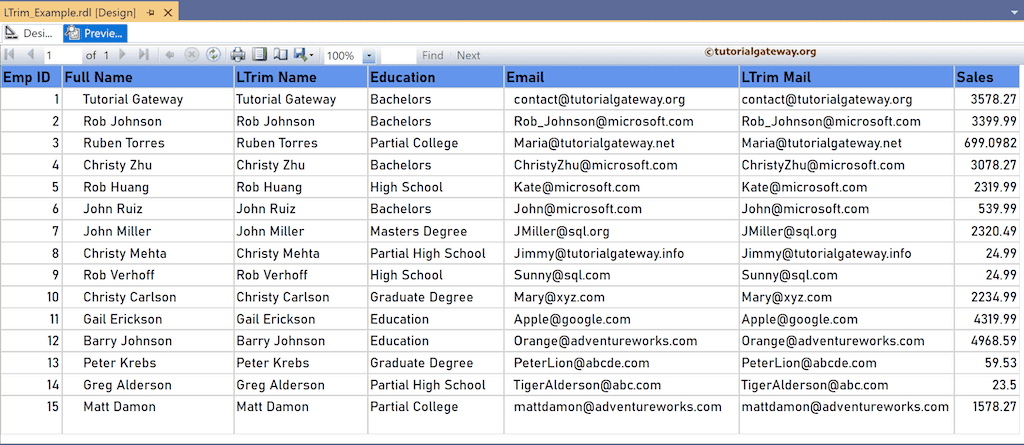1024x445 pixels.
Task: Click the Next search result button
Action: (468, 56)
